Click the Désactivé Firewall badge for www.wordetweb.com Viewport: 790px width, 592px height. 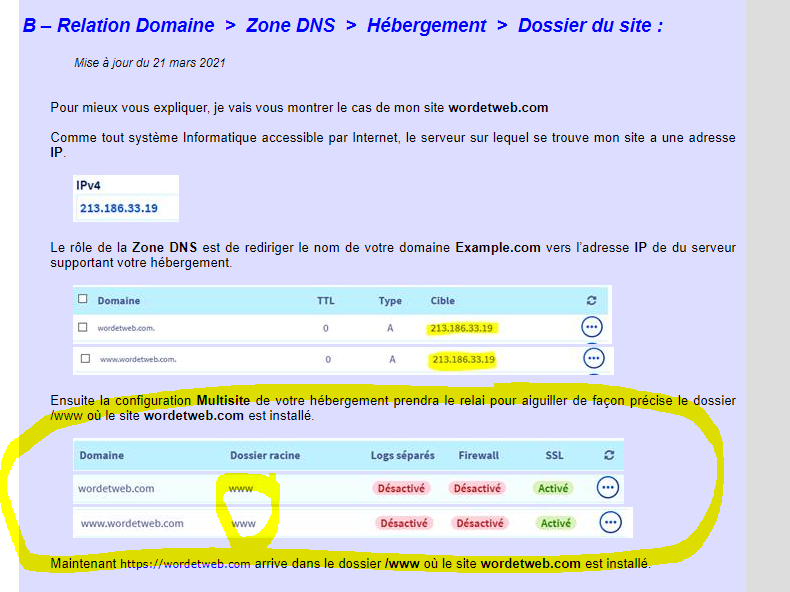480,523
